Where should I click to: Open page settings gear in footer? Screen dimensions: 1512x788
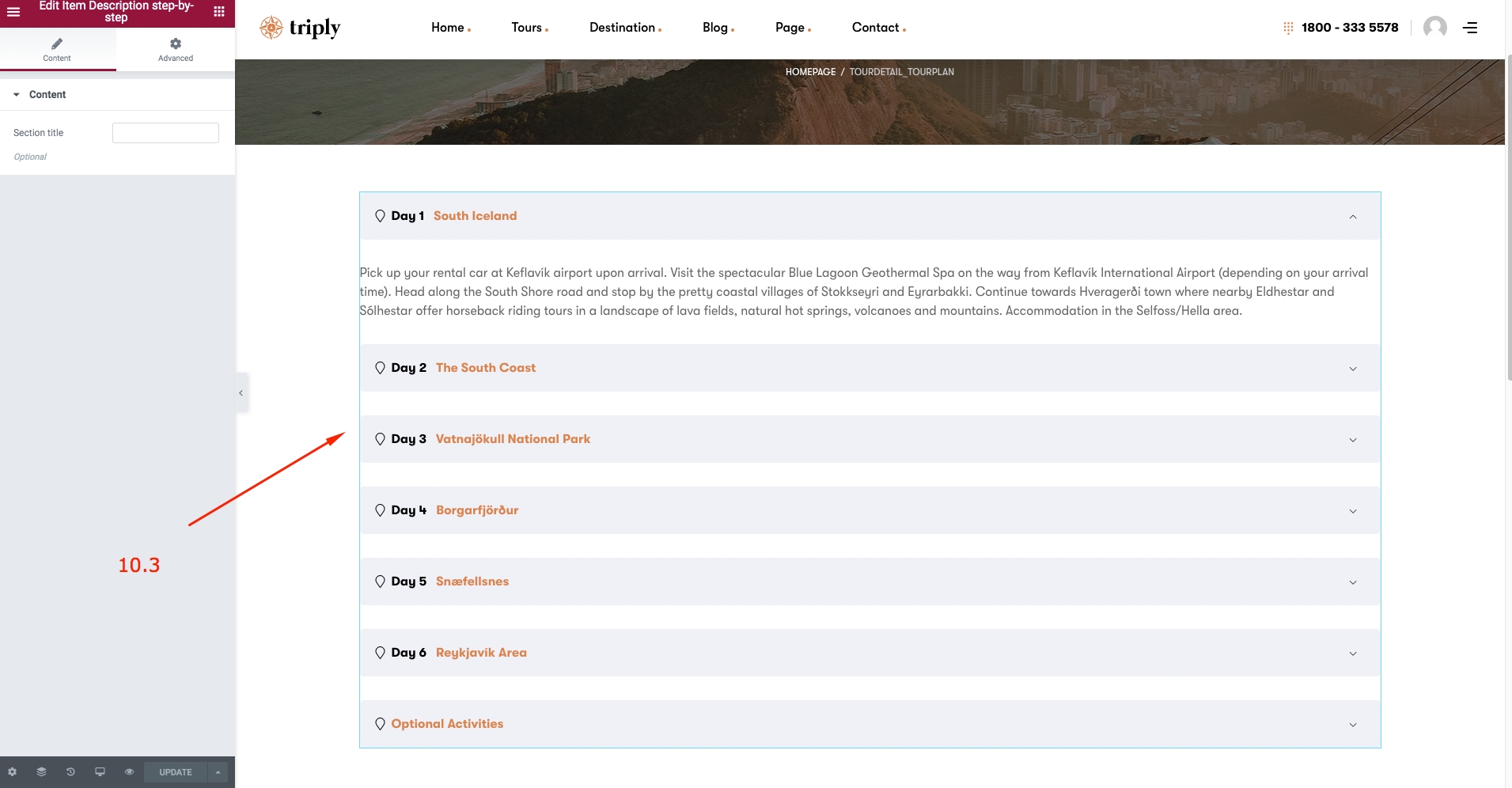pyautogui.click(x=12, y=772)
